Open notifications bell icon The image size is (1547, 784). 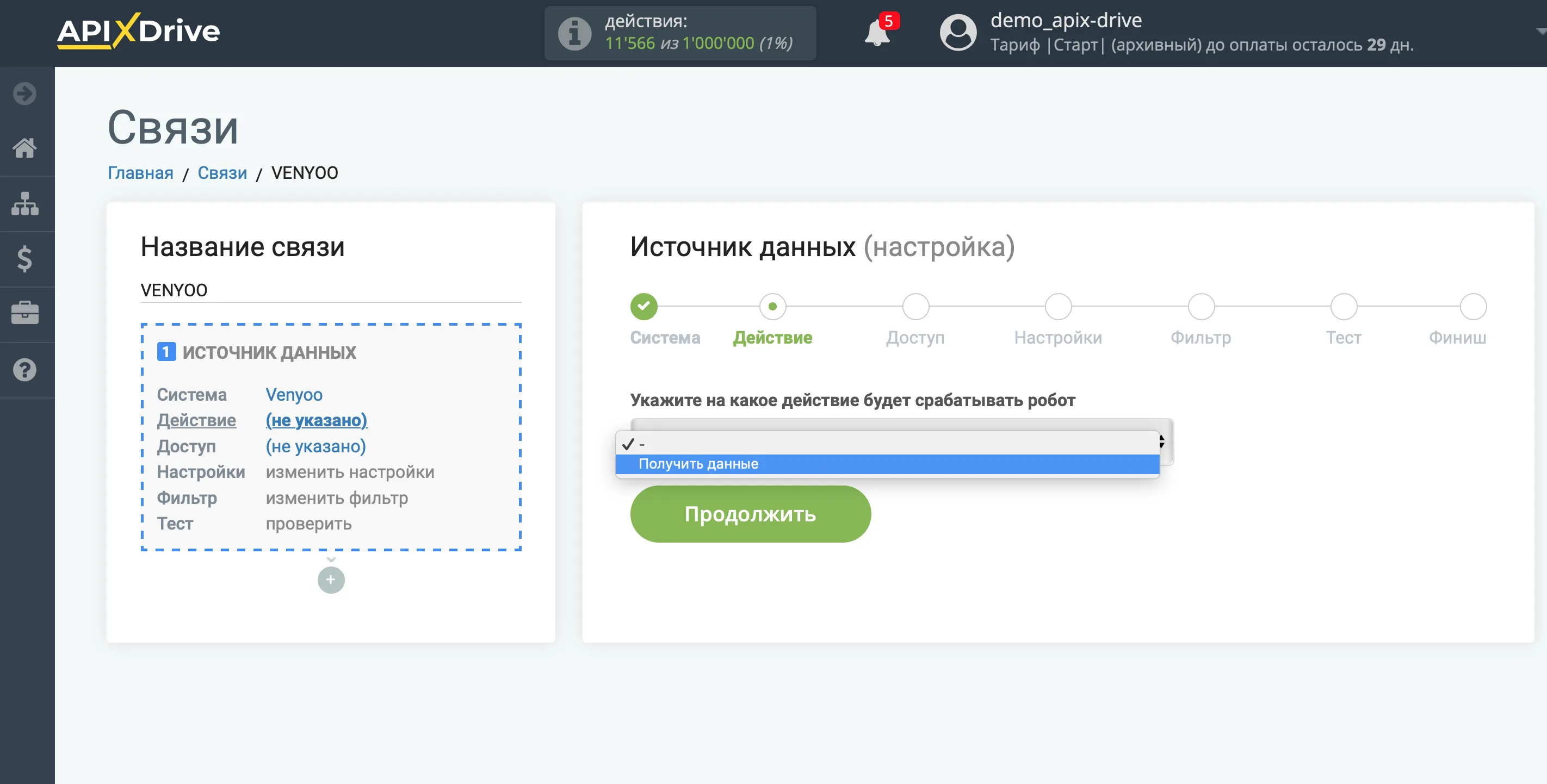tap(877, 33)
